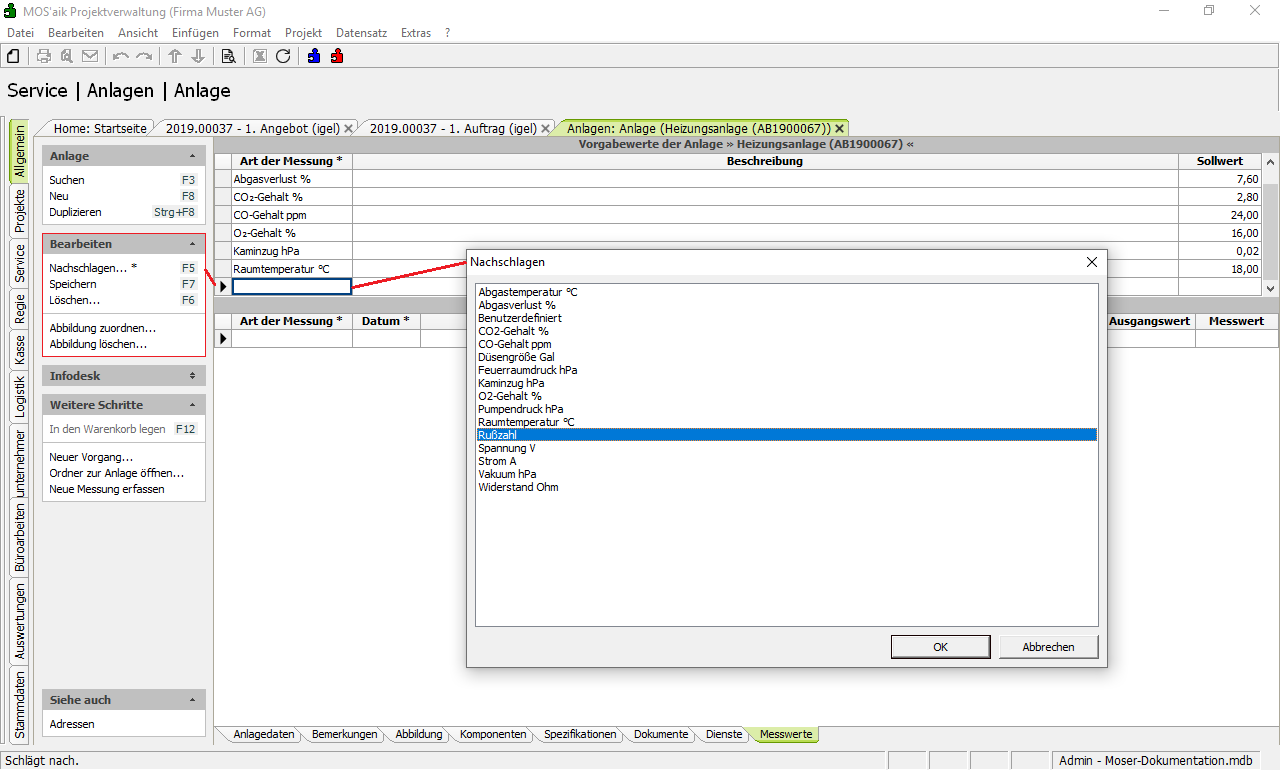Click the red puzzle piece icon

coord(337,56)
